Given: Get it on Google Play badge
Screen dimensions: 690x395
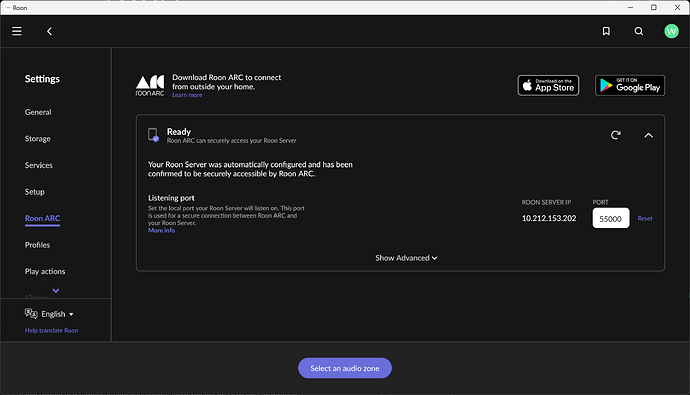Looking at the screenshot, I should pos(630,85).
